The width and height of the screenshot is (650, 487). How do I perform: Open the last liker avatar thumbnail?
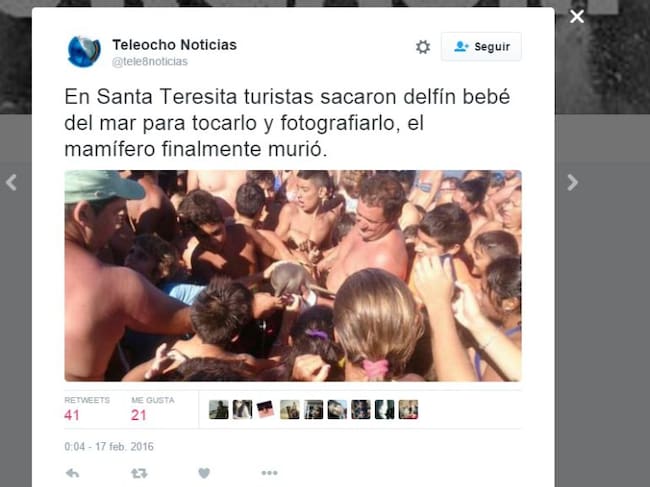point(408,409)
